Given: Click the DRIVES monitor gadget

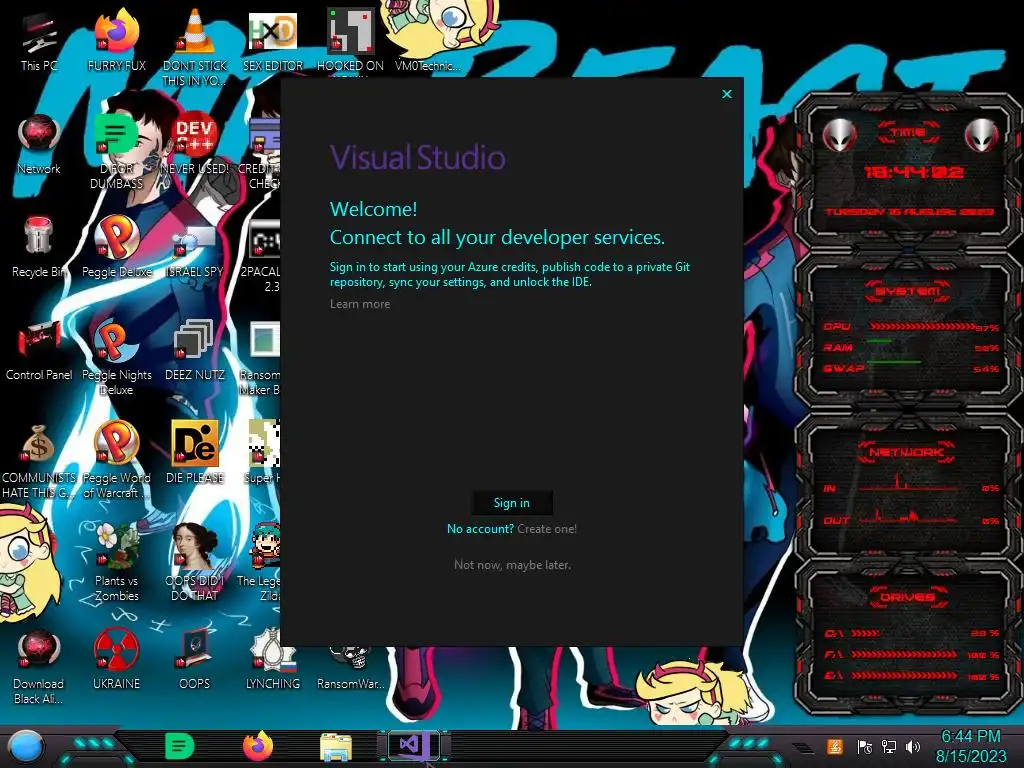Looking at the screenshot, I should tap(909, 635).
